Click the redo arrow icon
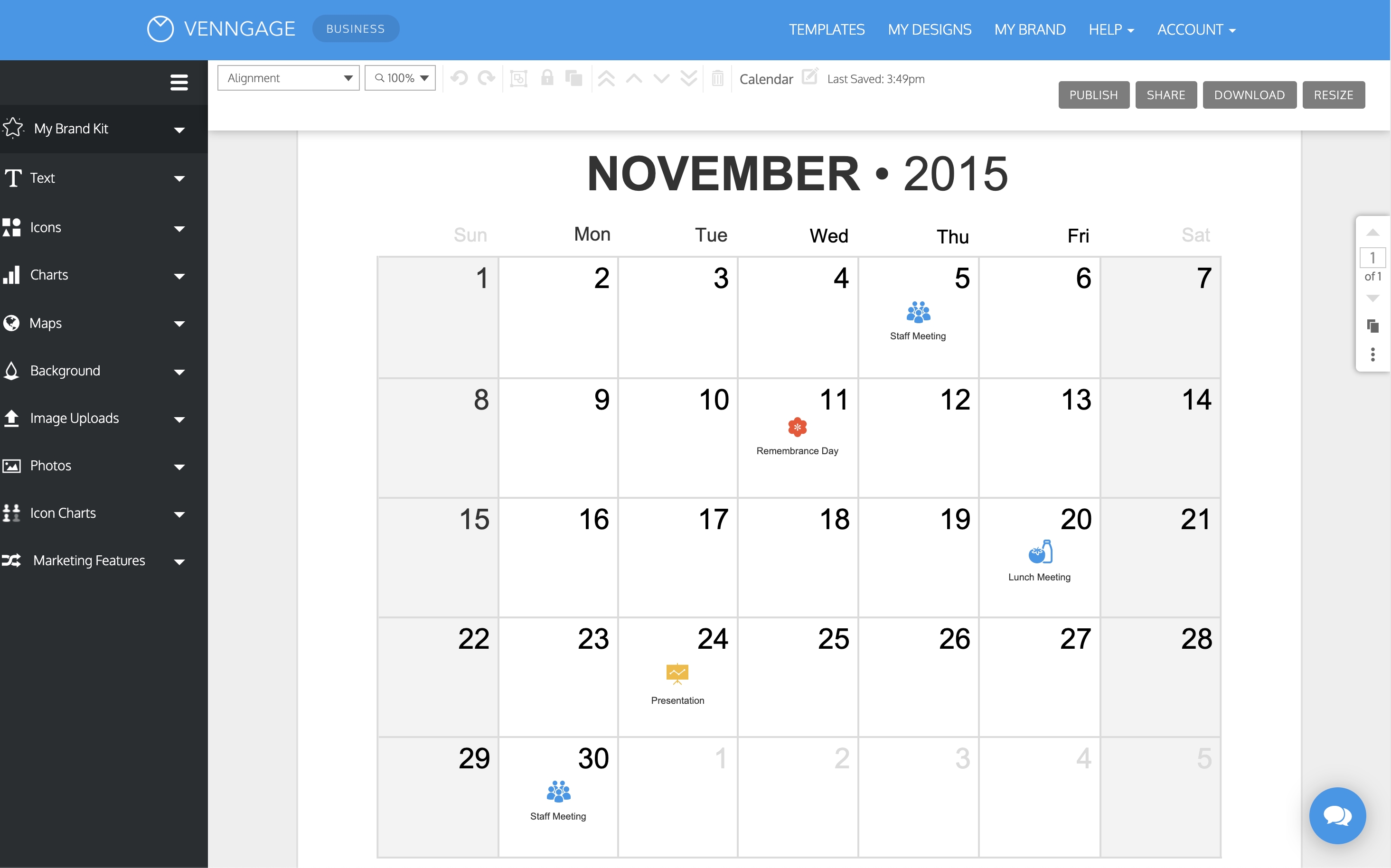Viewport: 1391px width, 868px height. coord(487,79)
